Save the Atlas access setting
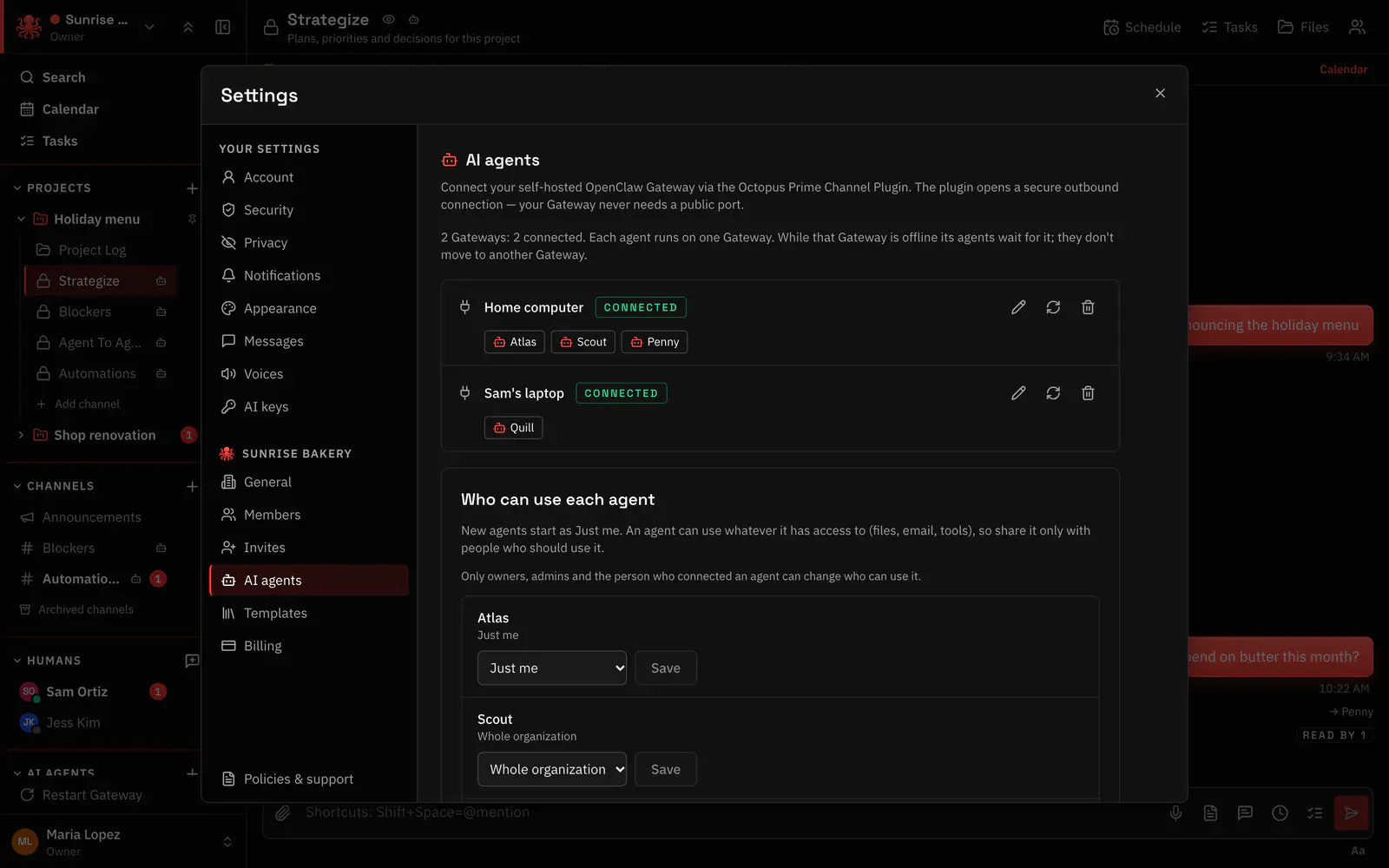The height and width of the screenshot is (868, 1389). pyautogui.click(x=666, y=668)
